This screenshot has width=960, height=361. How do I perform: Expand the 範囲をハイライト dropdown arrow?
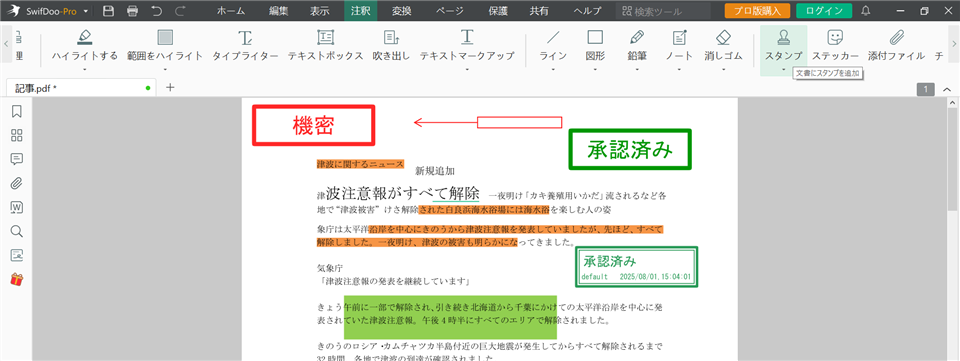click(165, 69)
